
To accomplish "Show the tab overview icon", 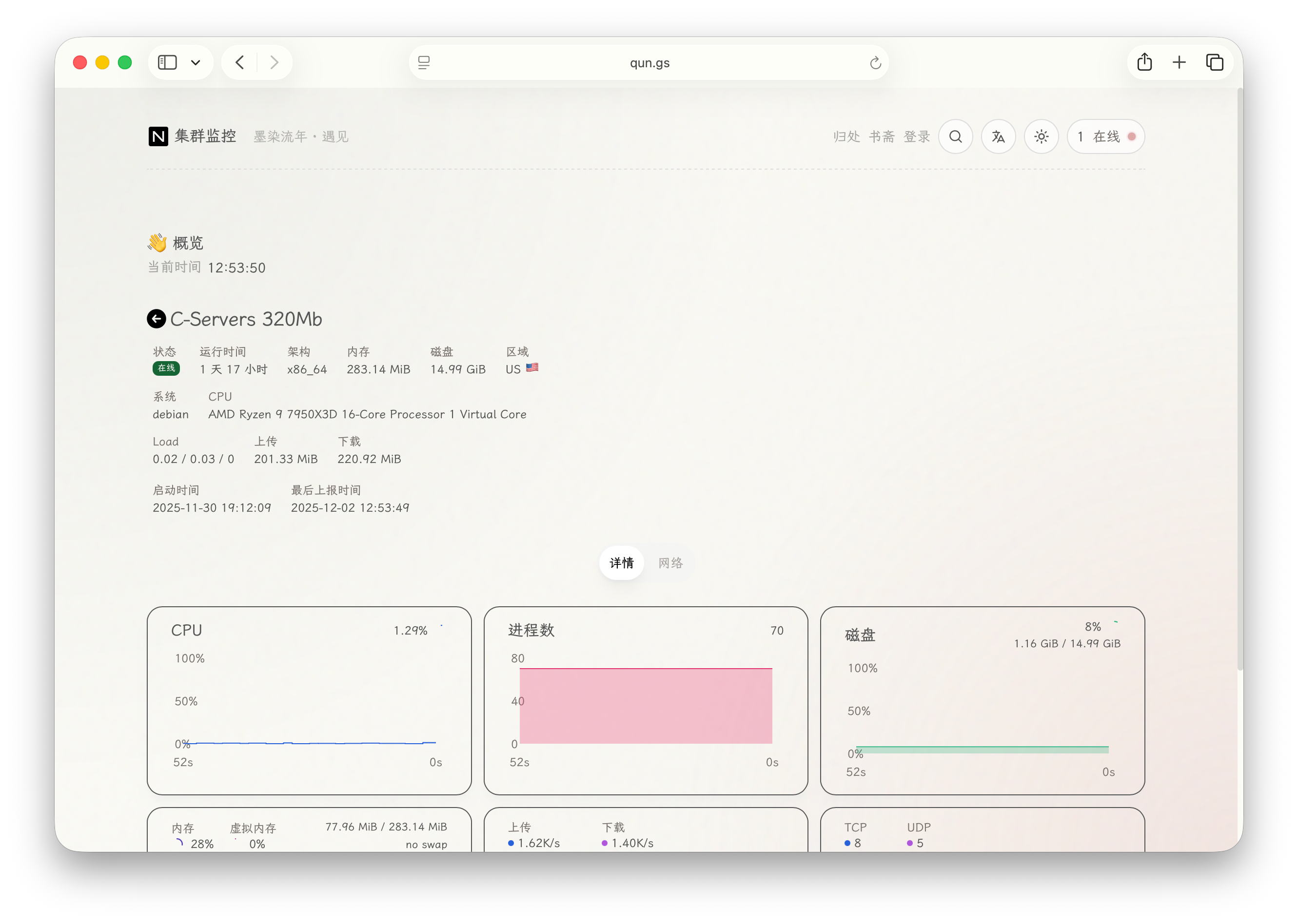I will [x=1214, y=62].
